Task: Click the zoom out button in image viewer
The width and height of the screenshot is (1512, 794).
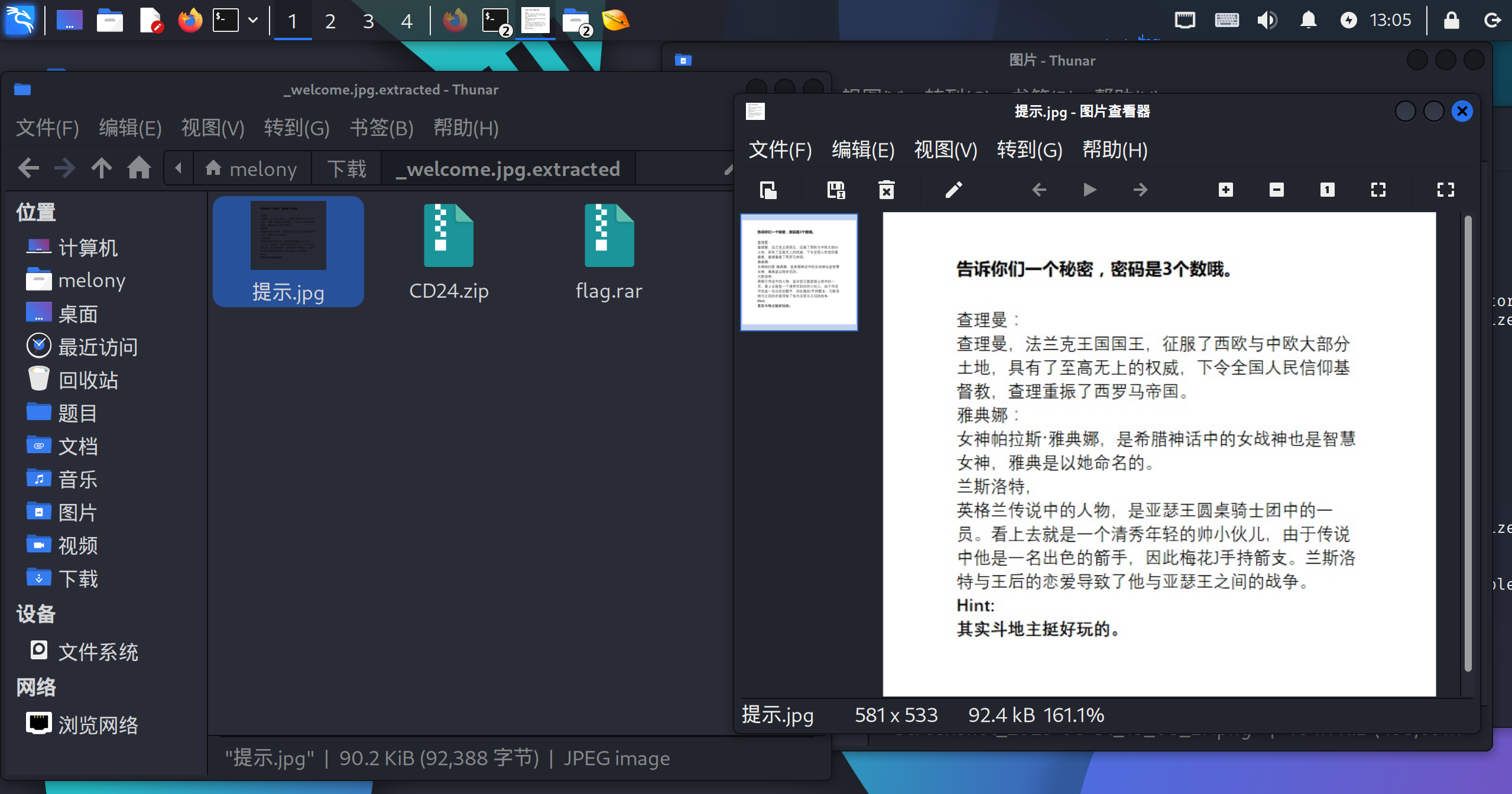Action: [x=1276, y=190]
